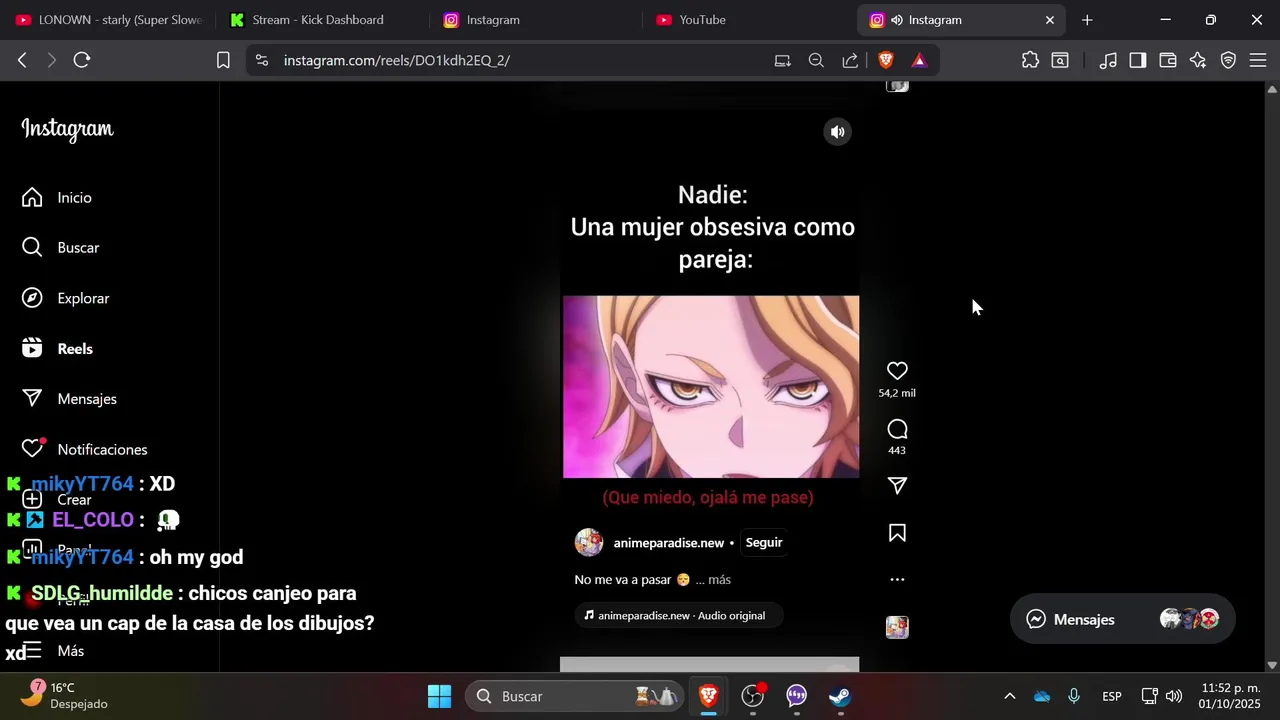Open the clock and date panel
1280x720 pixels.
click(x=1231, y=696)
